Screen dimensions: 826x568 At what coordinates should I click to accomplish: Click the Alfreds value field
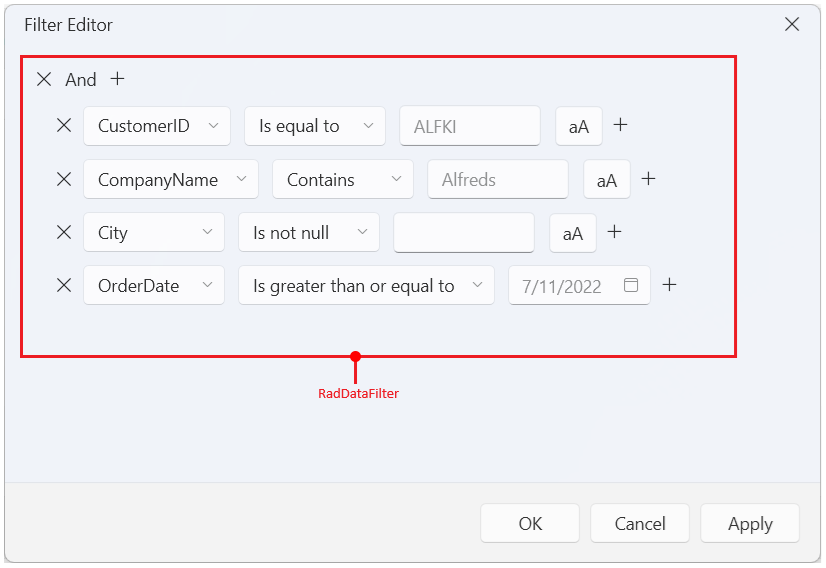coord(498,179)
